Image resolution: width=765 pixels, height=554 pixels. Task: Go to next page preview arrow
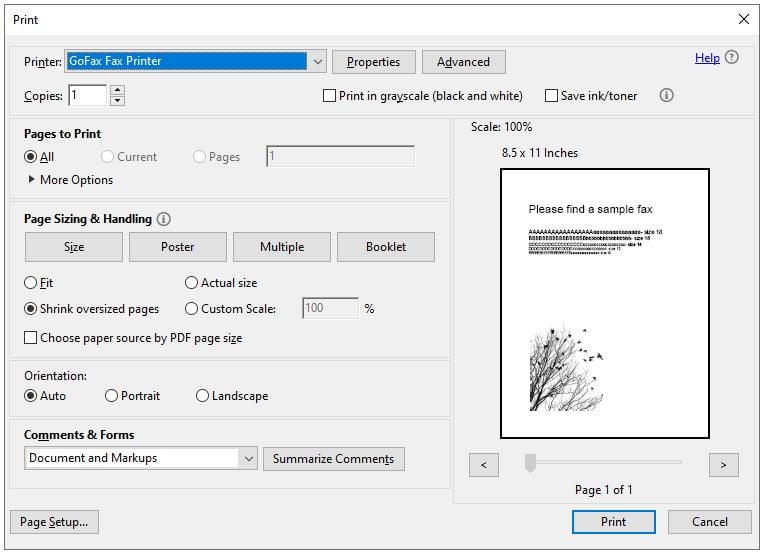click(723, 465)
